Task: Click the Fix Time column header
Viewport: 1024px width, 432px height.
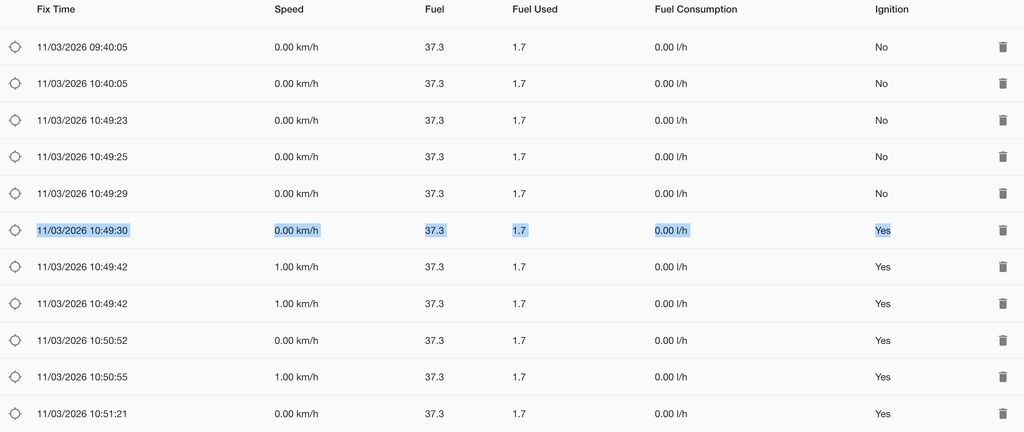Action: pos(56,9)
